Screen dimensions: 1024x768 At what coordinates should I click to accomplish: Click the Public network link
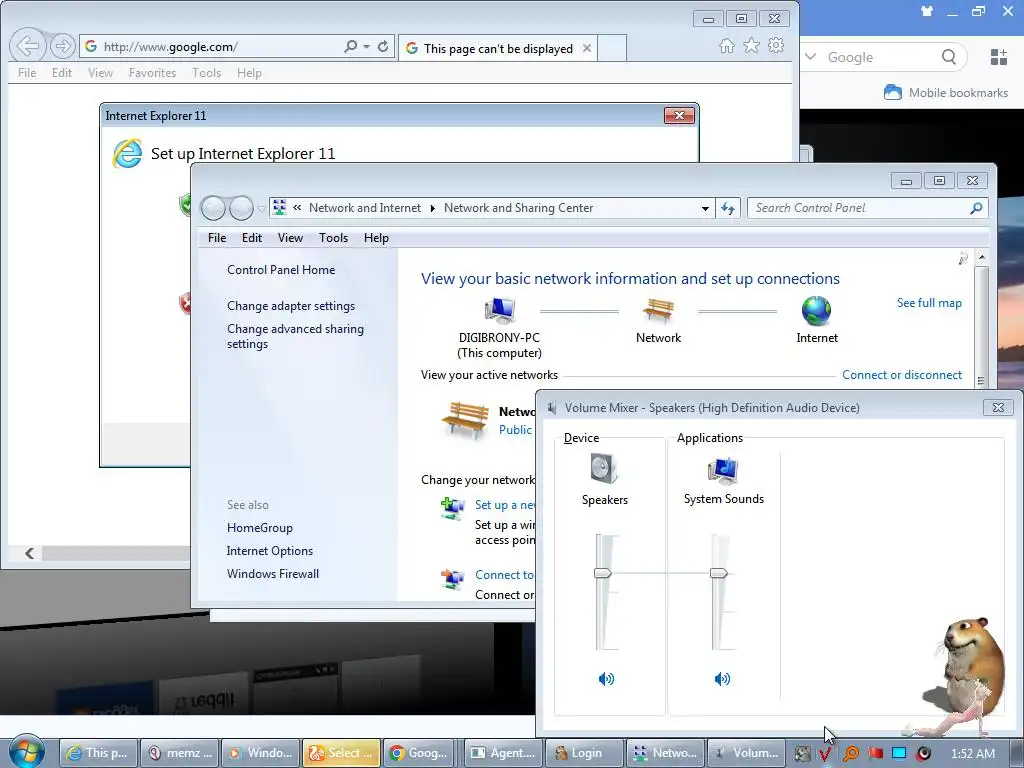(x=515, y=430)
